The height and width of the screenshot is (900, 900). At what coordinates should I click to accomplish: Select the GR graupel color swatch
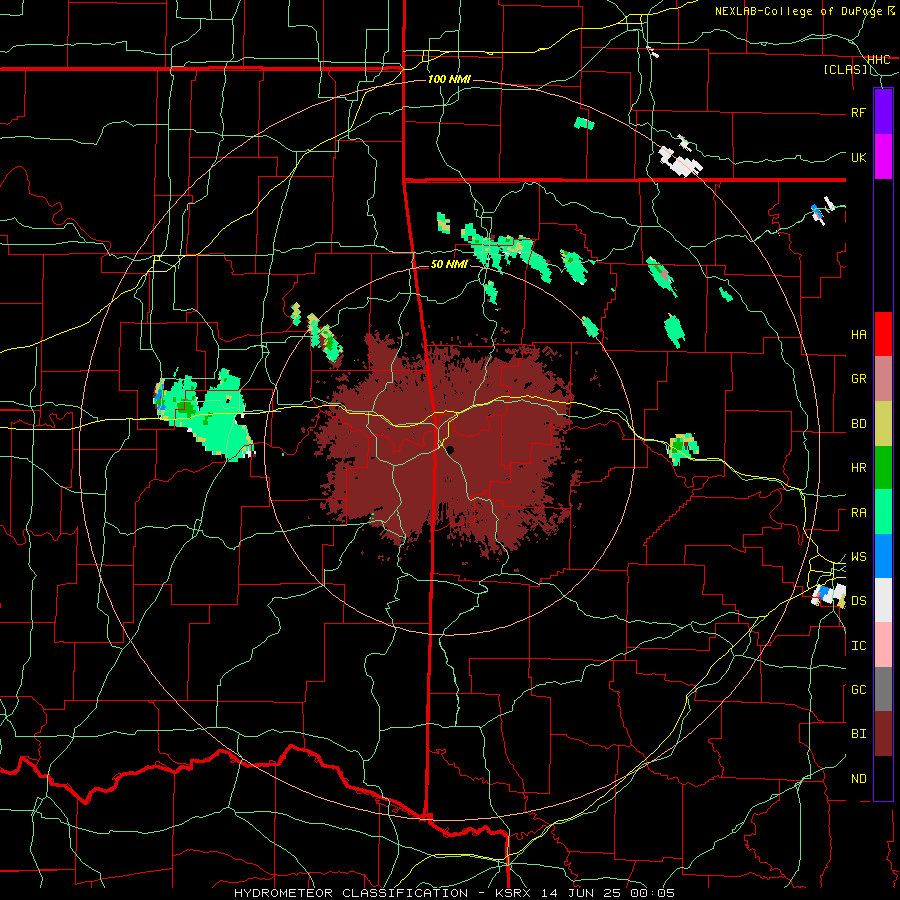coord(883,379)
